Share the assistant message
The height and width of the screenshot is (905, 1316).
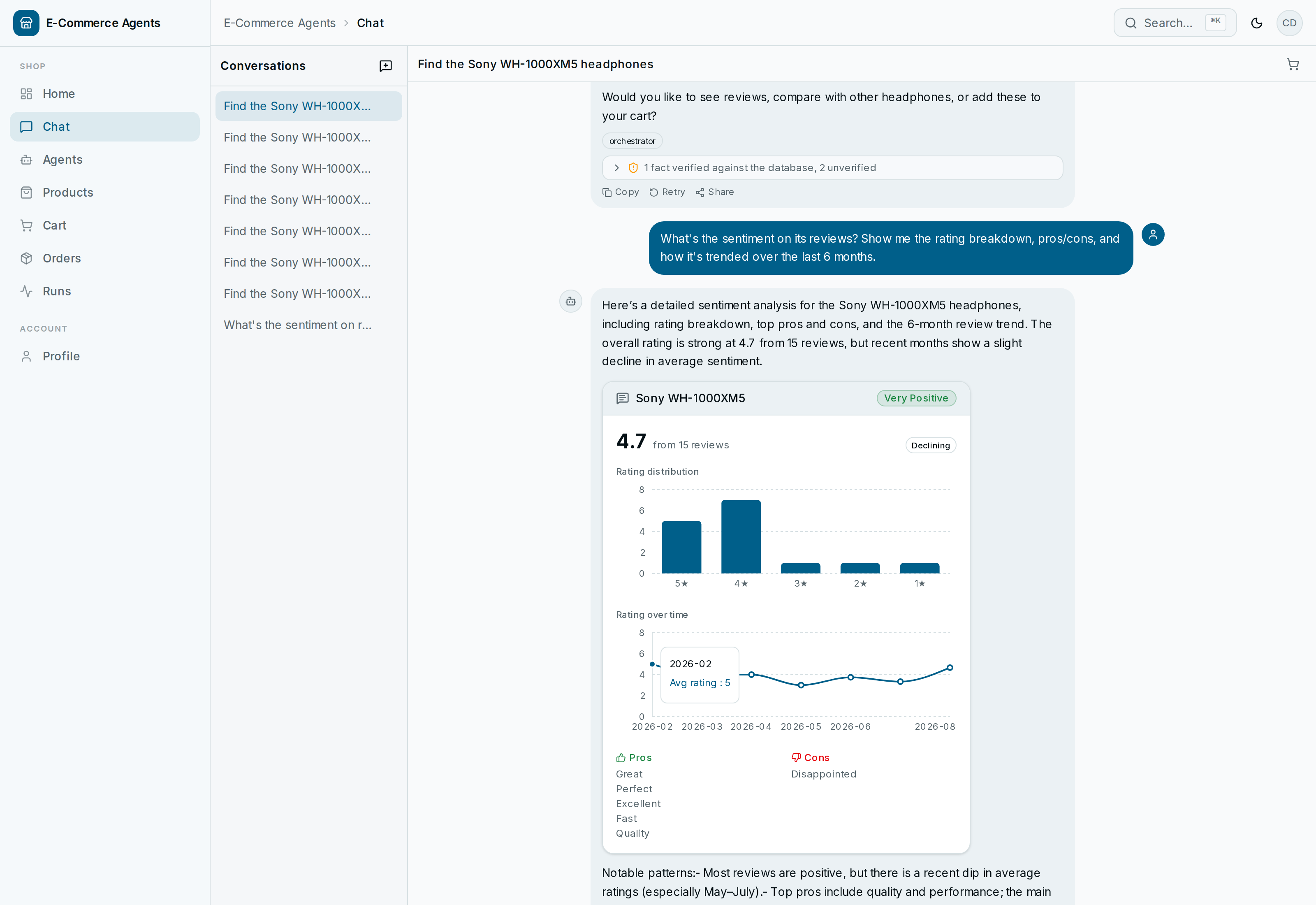(715, 192)
